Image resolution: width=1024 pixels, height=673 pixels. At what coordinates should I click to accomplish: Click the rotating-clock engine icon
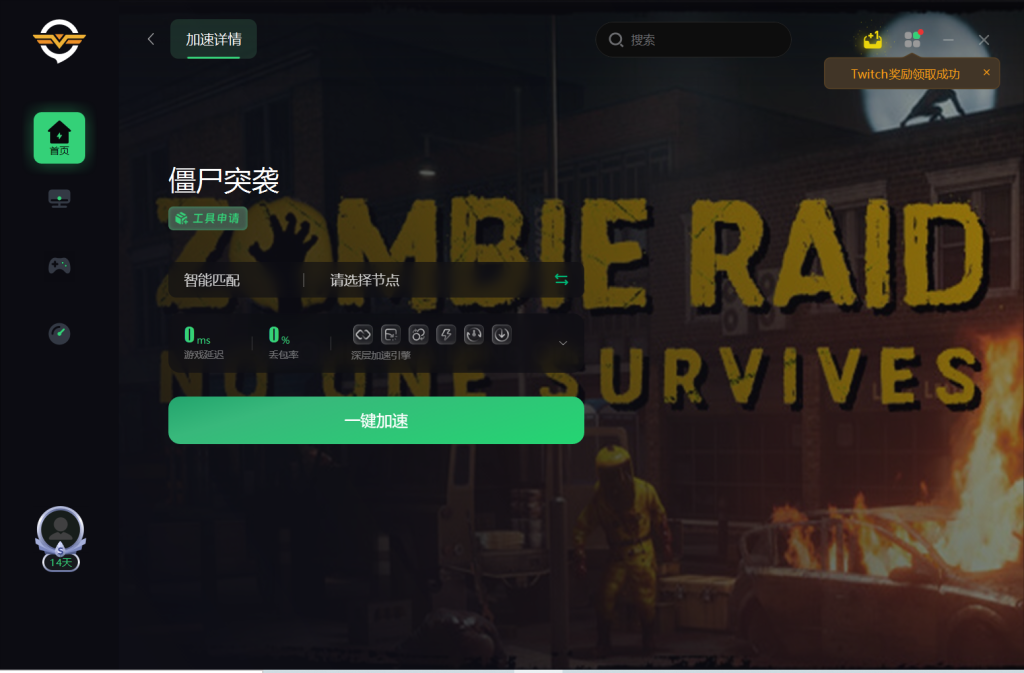(473, 335)
